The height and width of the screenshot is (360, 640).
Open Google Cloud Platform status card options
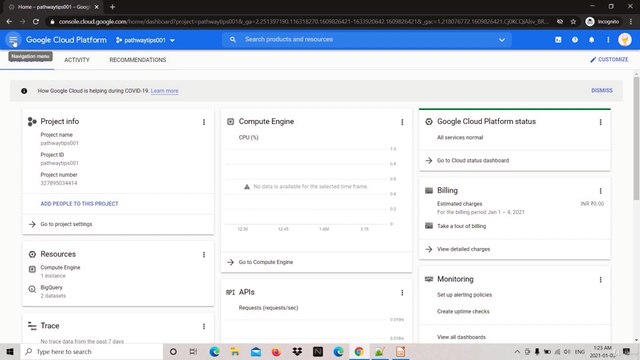[x=600, y=122]
